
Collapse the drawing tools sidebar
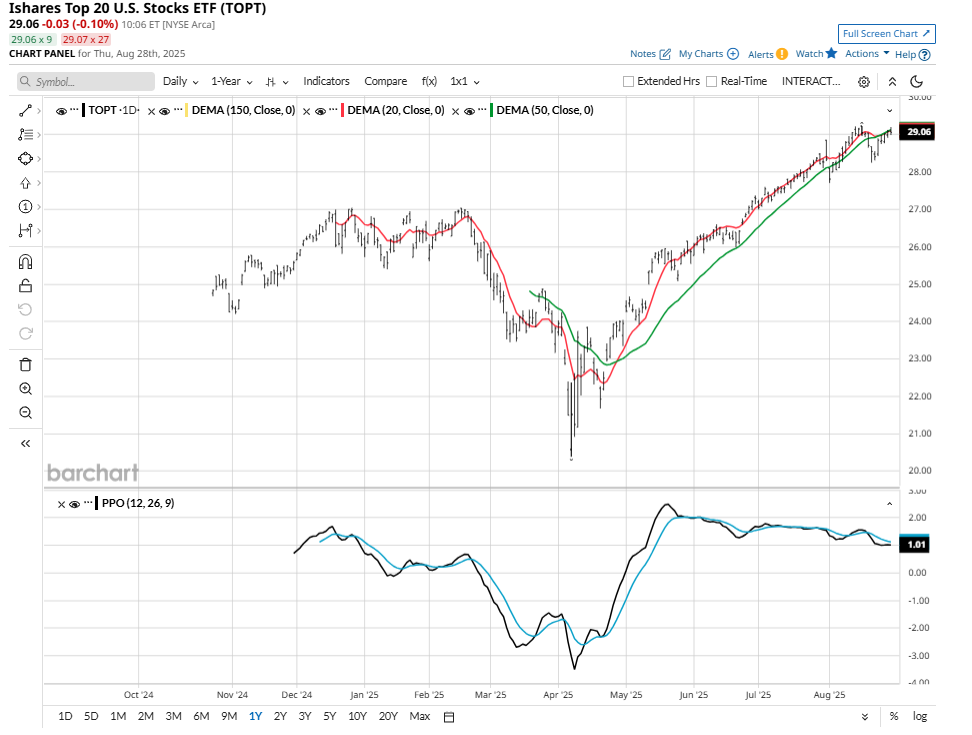[x=25, y=443]
